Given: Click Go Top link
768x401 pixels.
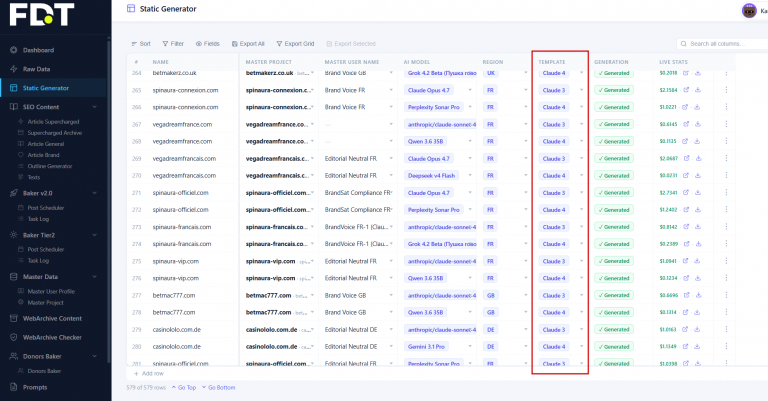Looking at the screenshot, I should 184,387.
